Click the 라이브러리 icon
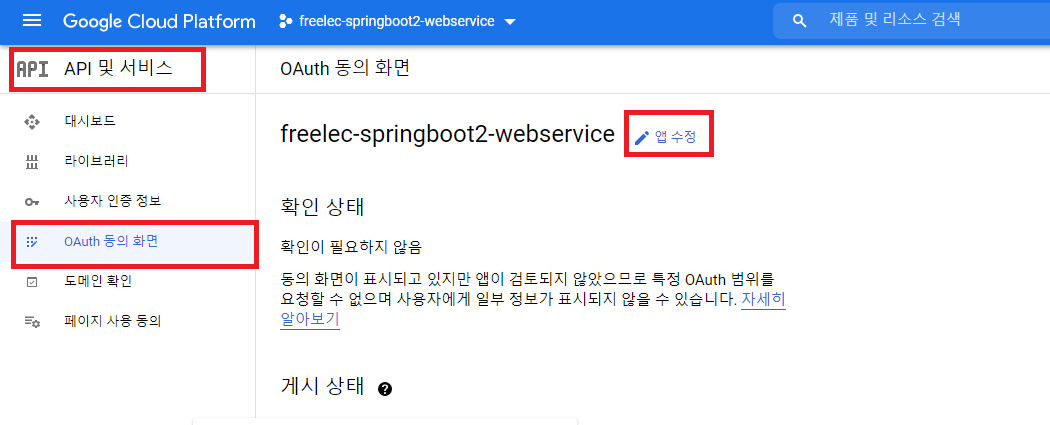This screenshot has height=425, width=1050. point(31,161)
